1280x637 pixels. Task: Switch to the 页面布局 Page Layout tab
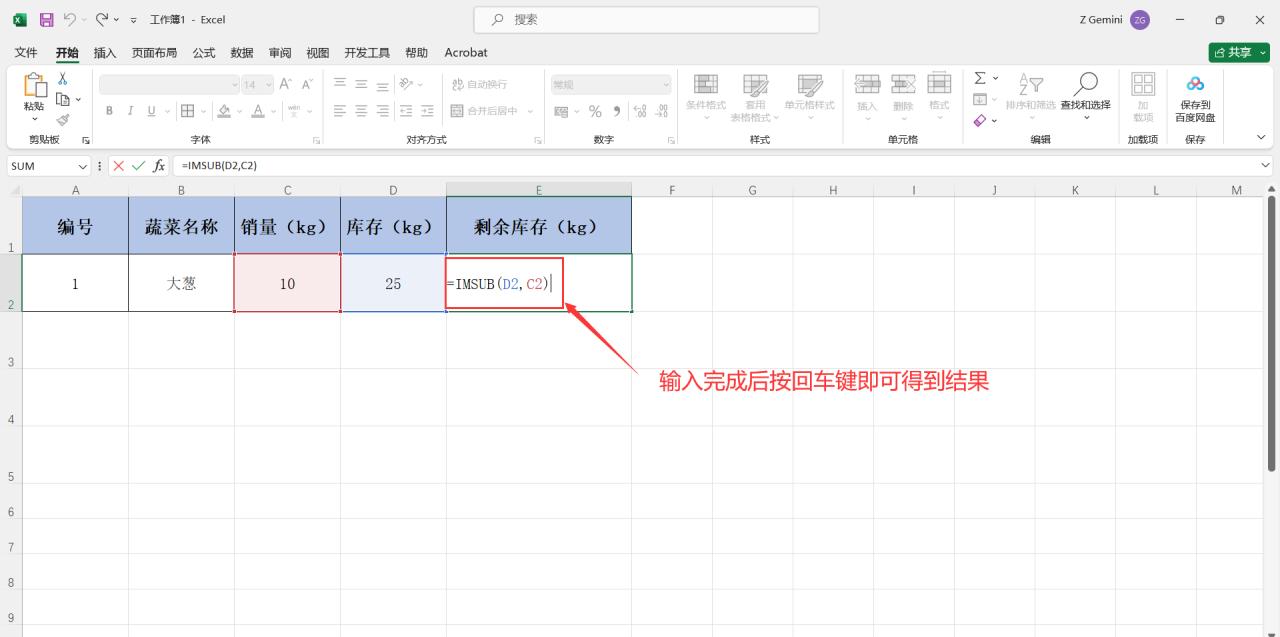coord(154,52)
